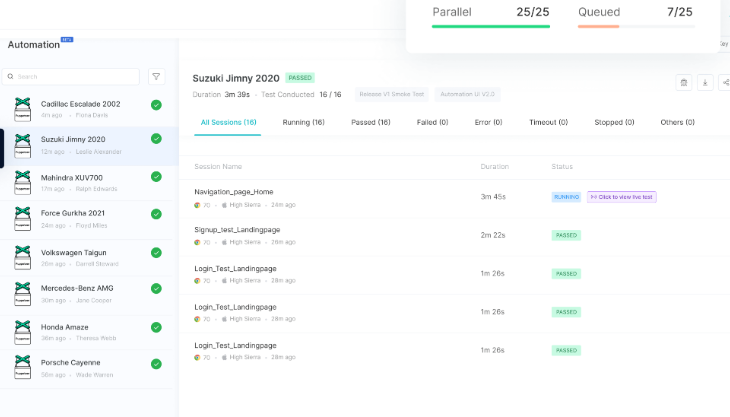Click Cadillac Escalade 2002 build icon
The height and width of the screenshot is (417, 730).
(22, 109)
